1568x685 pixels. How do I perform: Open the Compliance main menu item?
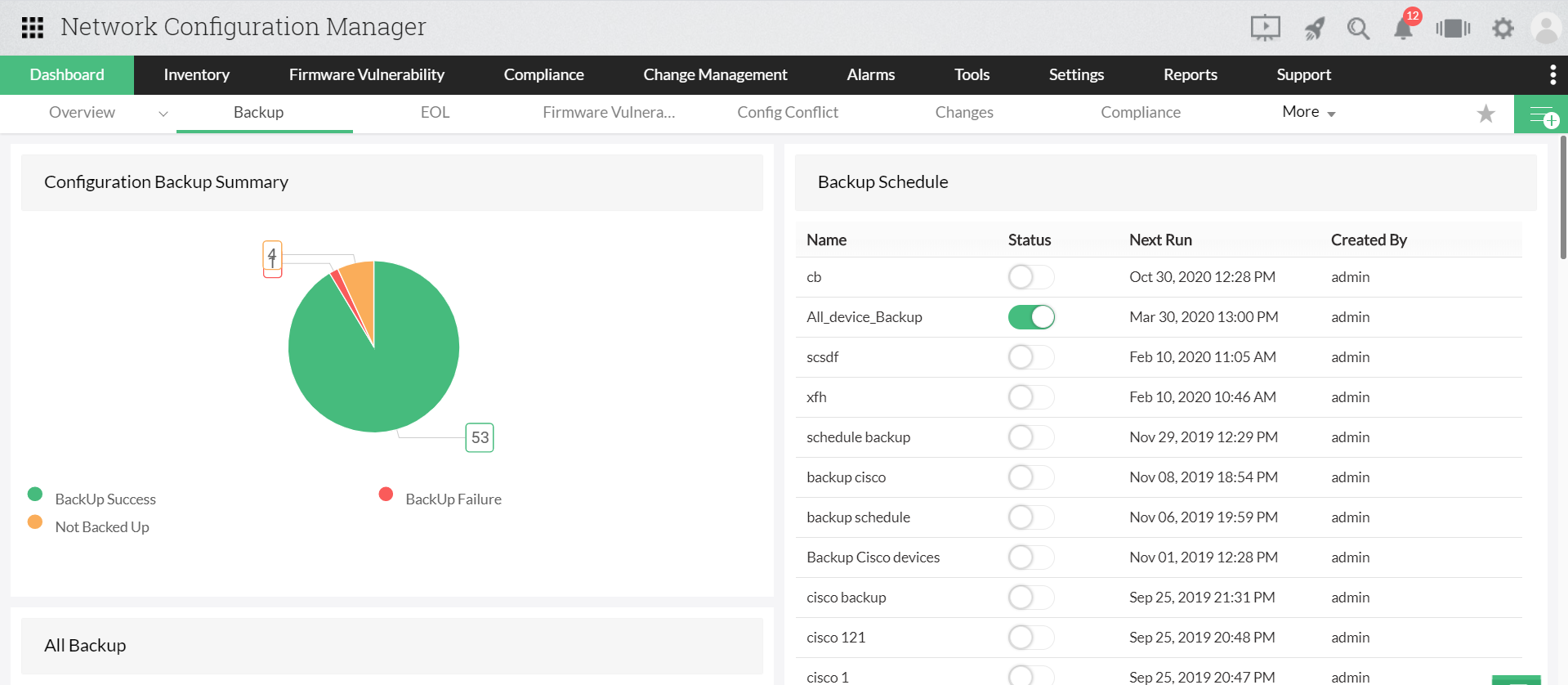[544, 75]
